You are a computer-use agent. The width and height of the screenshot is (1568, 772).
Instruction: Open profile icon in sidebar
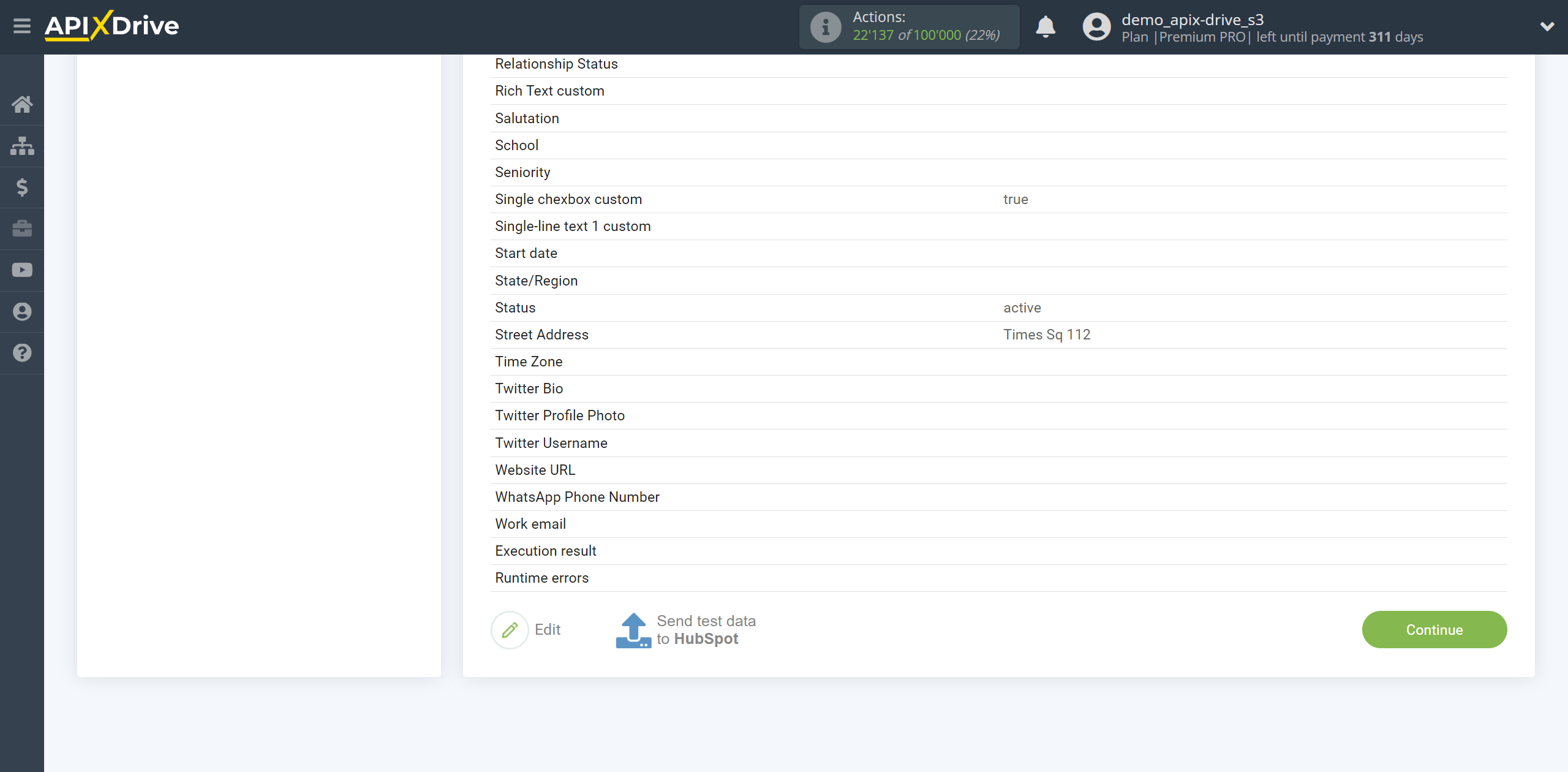click(22, 311)
